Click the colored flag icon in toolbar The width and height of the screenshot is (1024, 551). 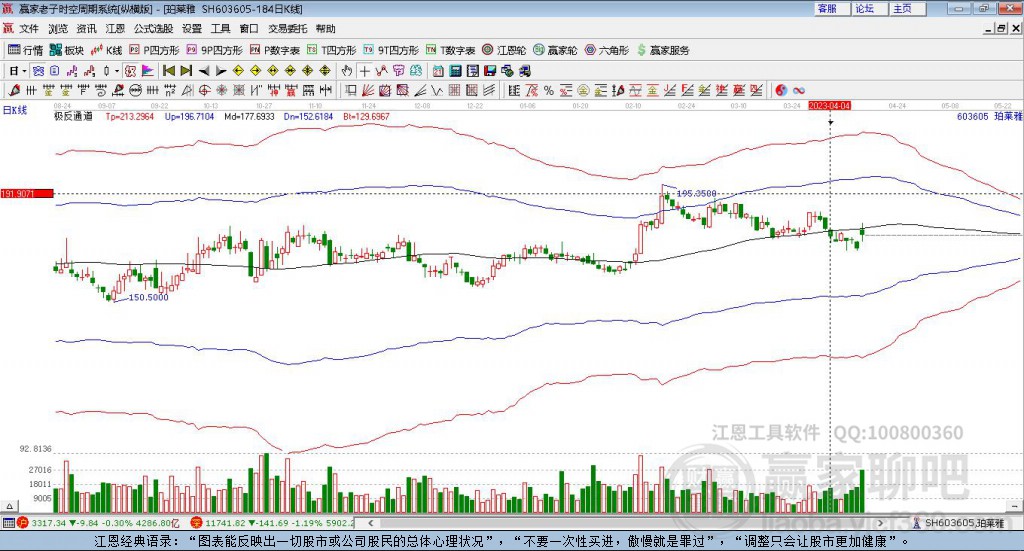pyautogui.click(x=148, y=71)
